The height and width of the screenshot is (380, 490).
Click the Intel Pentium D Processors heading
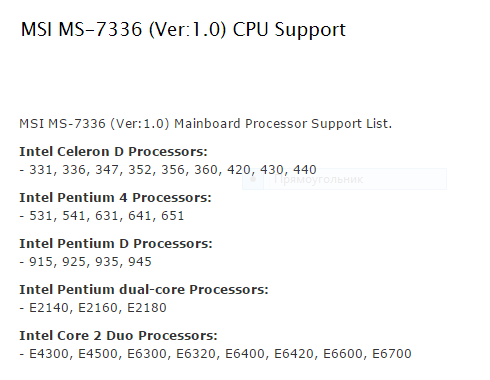click(x=116, y=244)
